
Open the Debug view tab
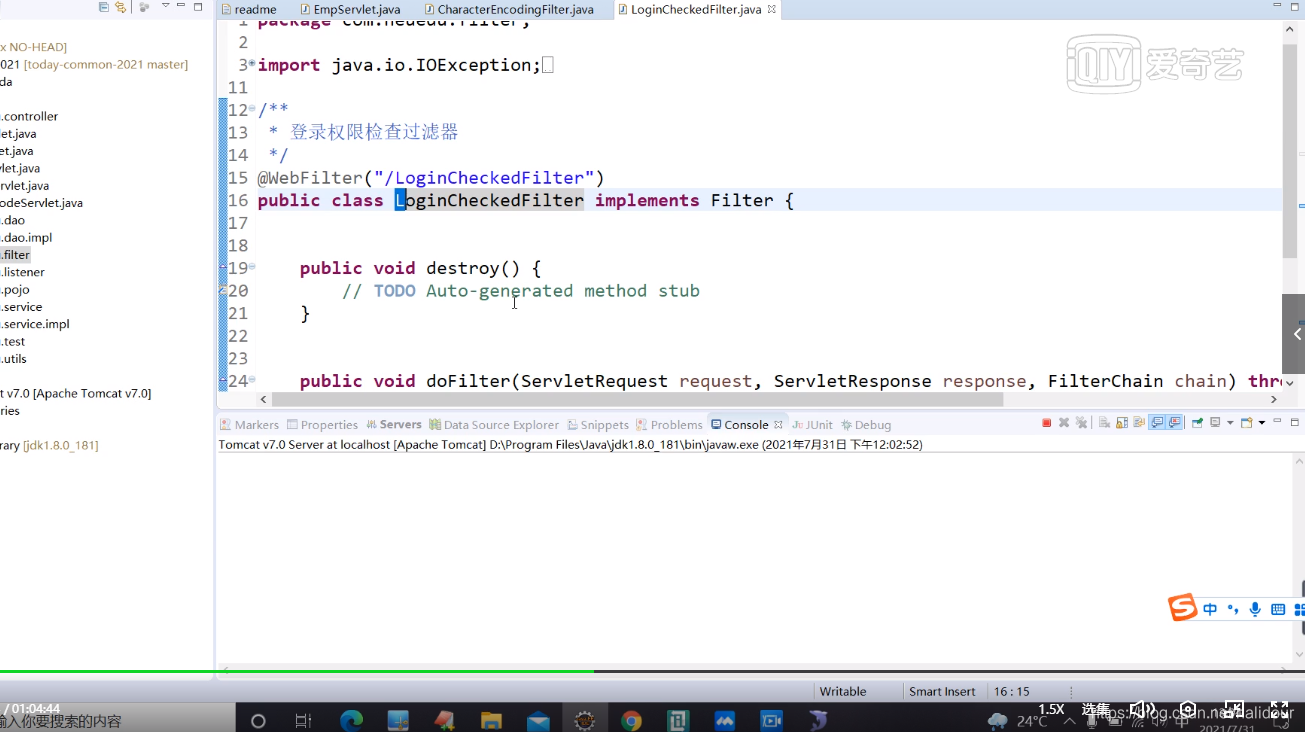click(x=866, y=424)
